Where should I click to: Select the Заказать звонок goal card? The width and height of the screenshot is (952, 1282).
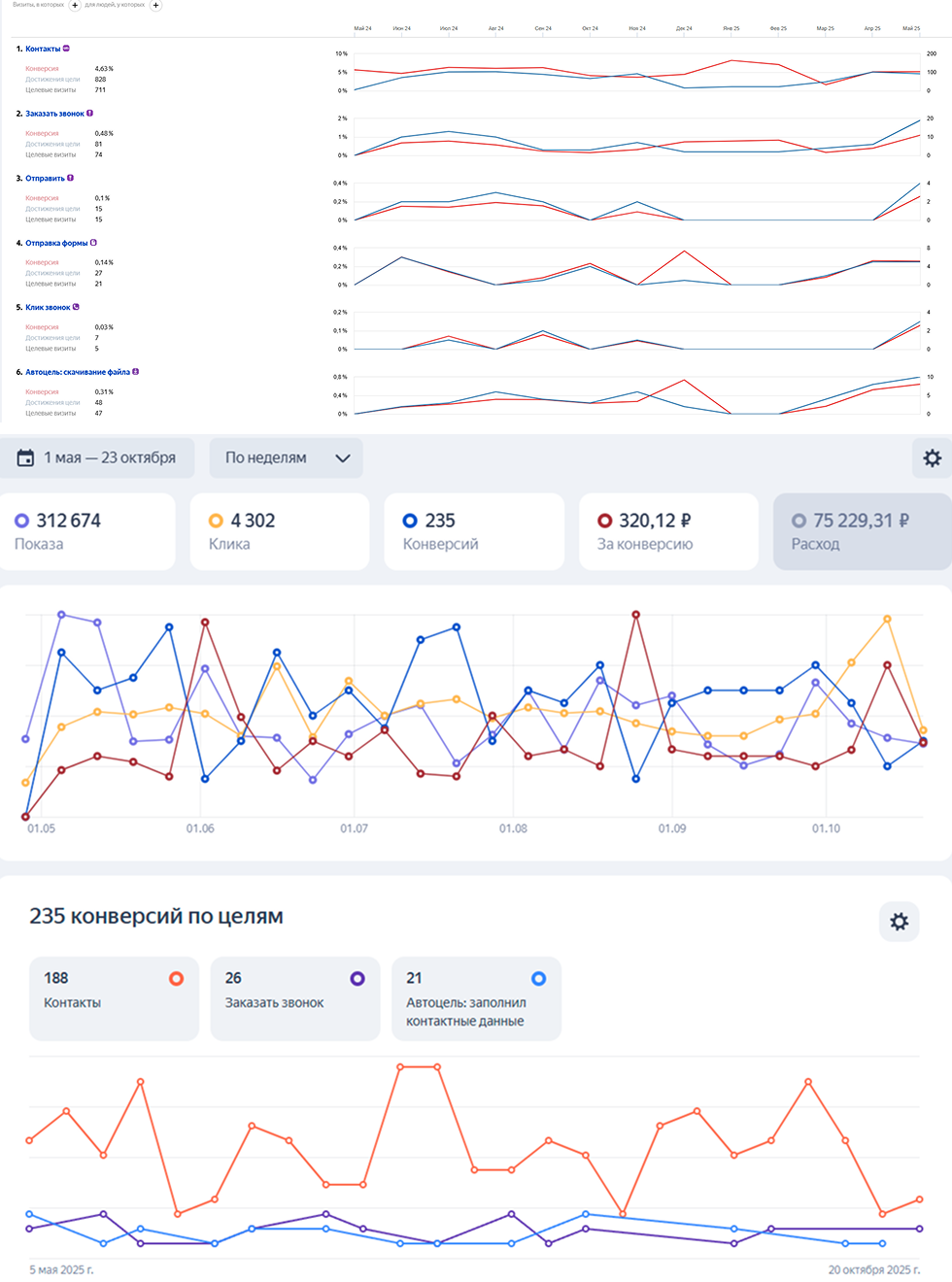point(294,998)
